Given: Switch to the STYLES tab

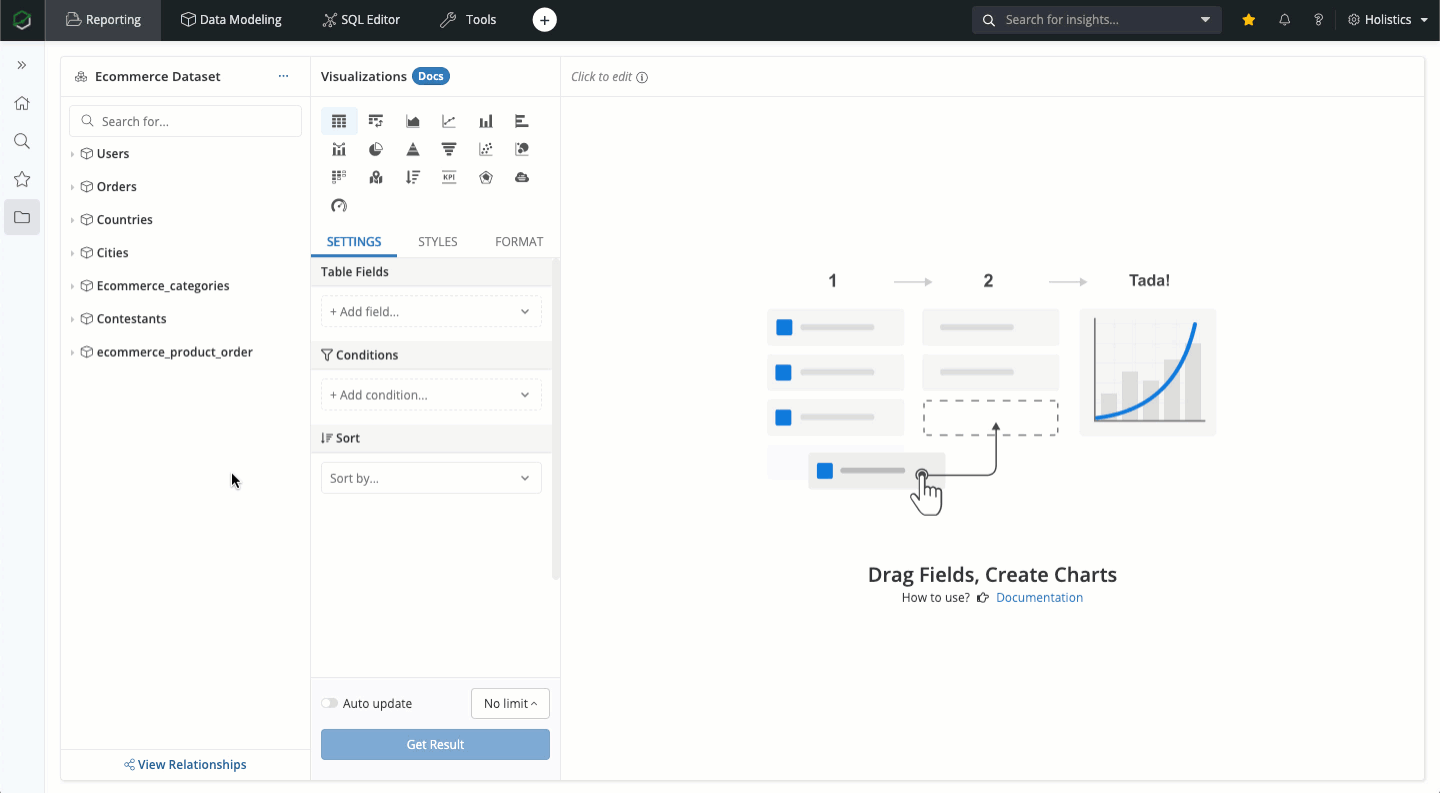Looking at the screenshot, I should (x=437, y=242).
